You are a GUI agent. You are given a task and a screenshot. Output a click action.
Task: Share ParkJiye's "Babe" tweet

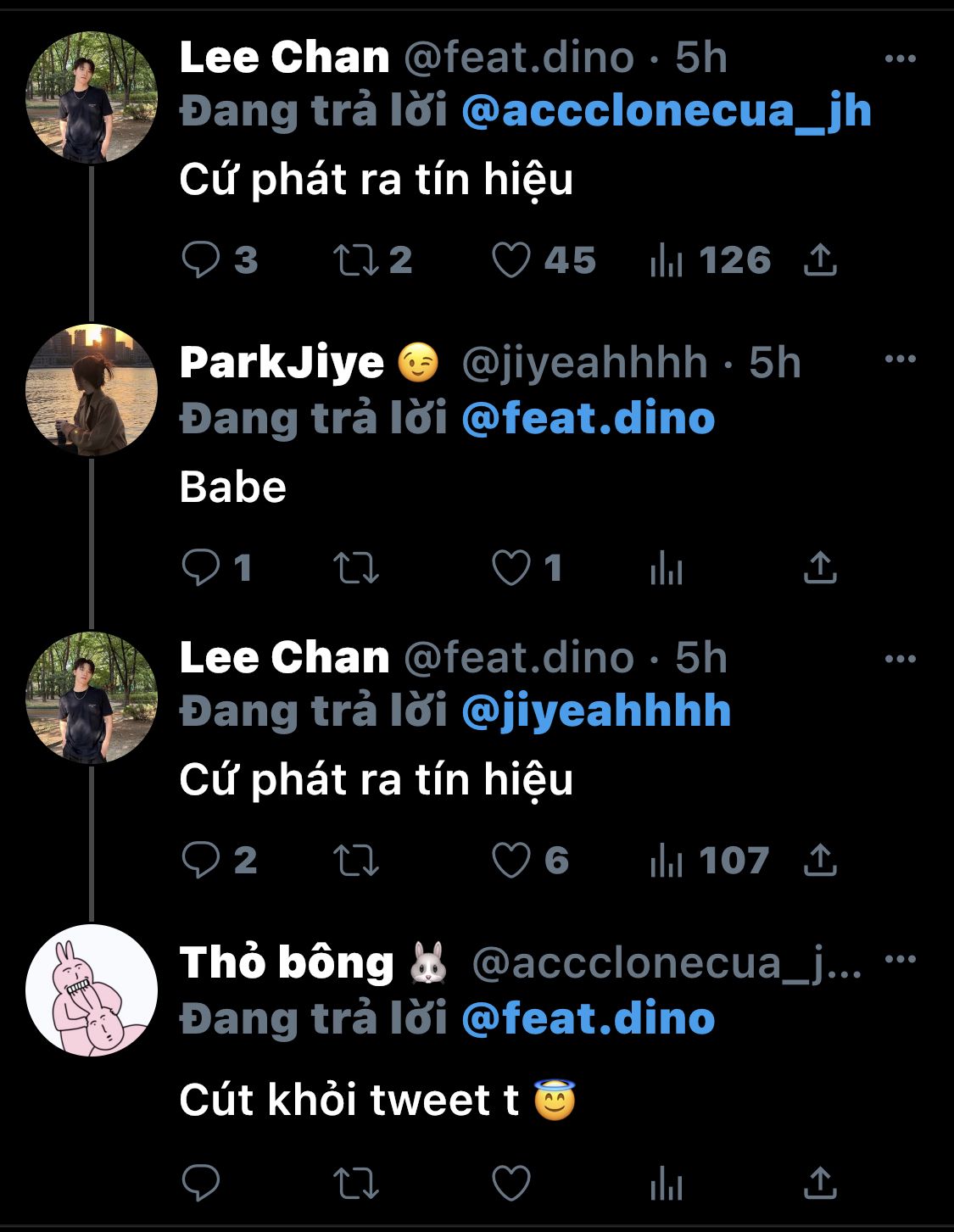tap(820, 568)
